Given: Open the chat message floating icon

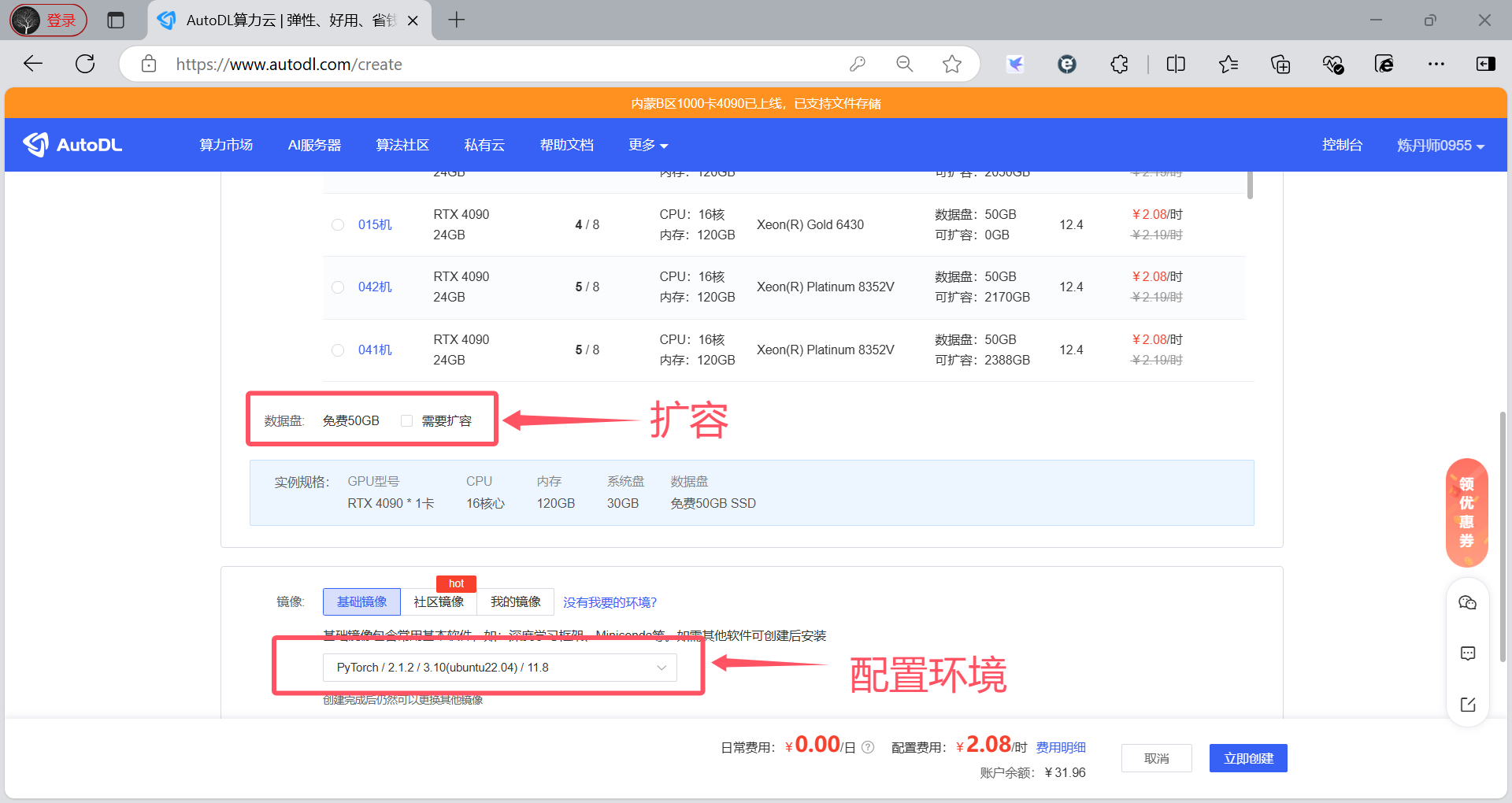Looking at the screenshot, I should click(1467, 653).
